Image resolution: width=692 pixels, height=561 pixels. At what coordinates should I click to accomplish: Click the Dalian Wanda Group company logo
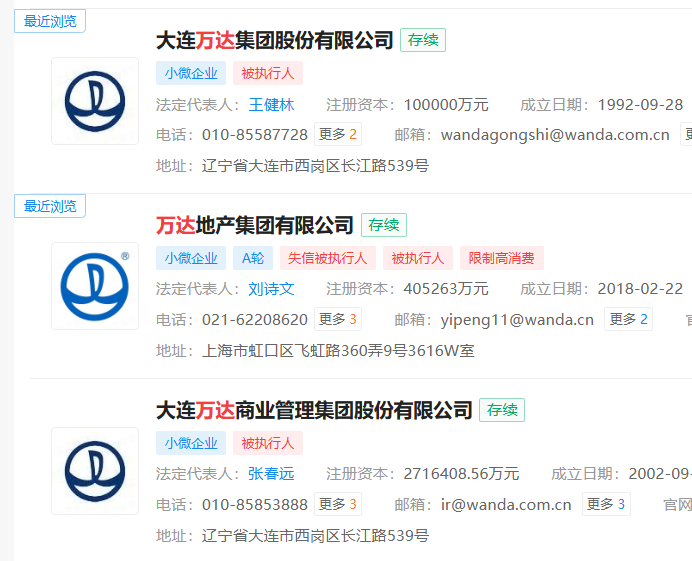[x=95, y=101]
